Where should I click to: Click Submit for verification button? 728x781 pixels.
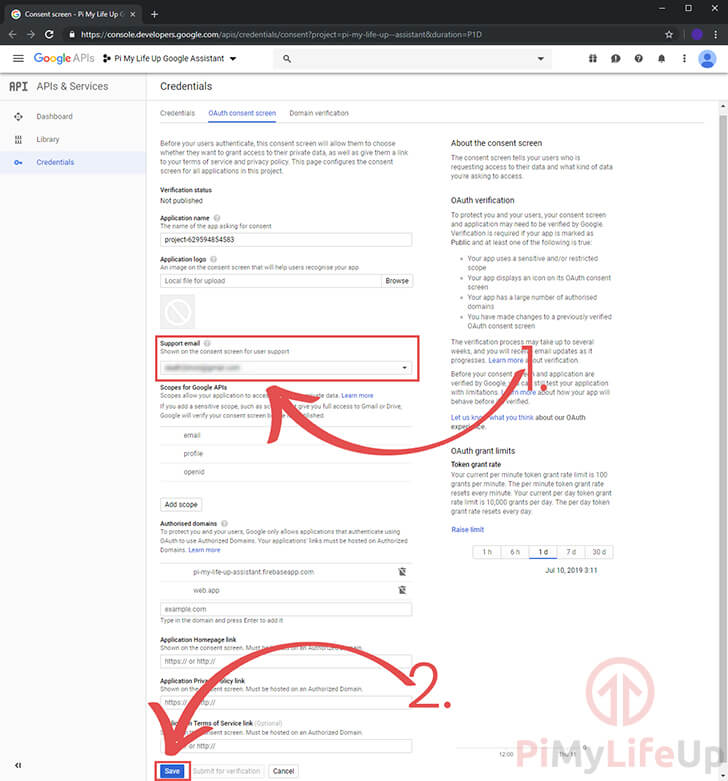click(227, 771)
